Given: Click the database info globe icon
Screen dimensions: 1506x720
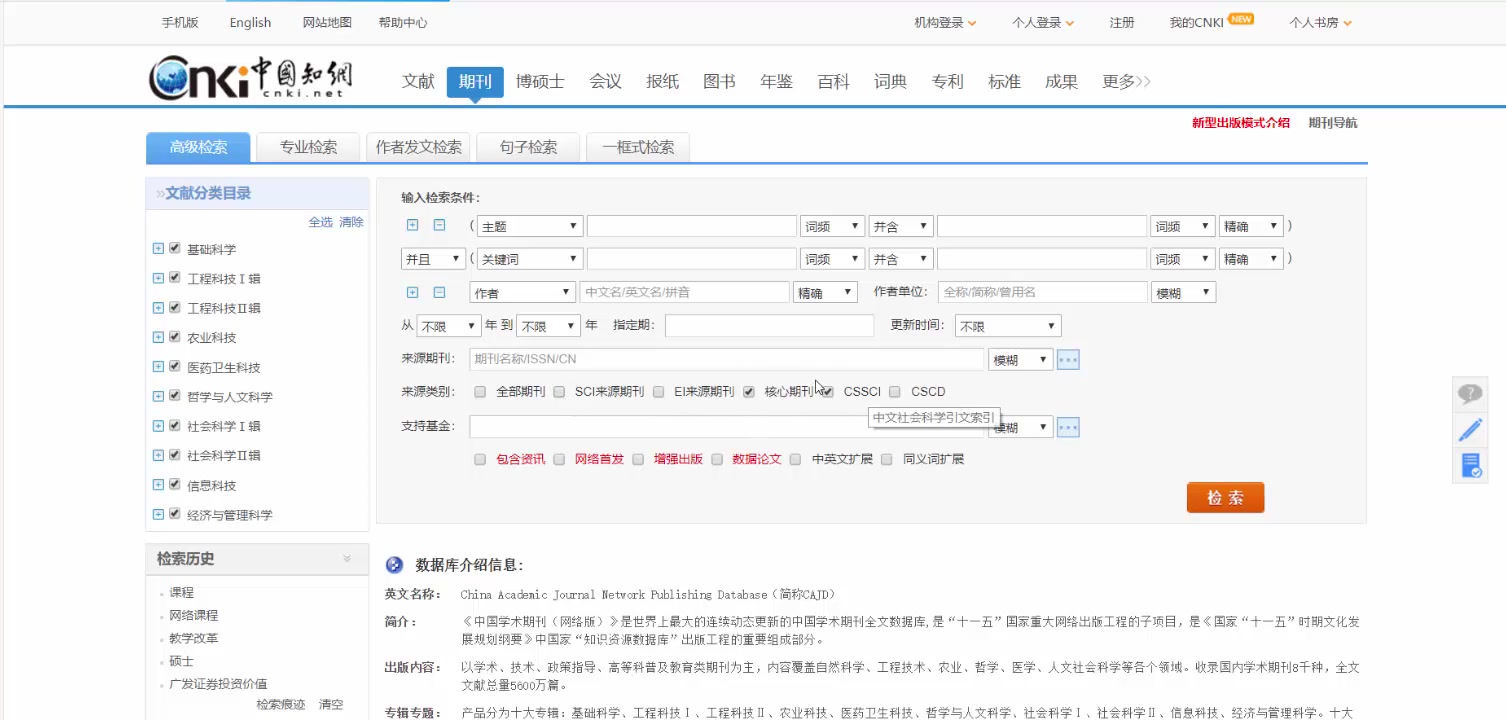Looking at the screenshot, I should coord(394,565).
